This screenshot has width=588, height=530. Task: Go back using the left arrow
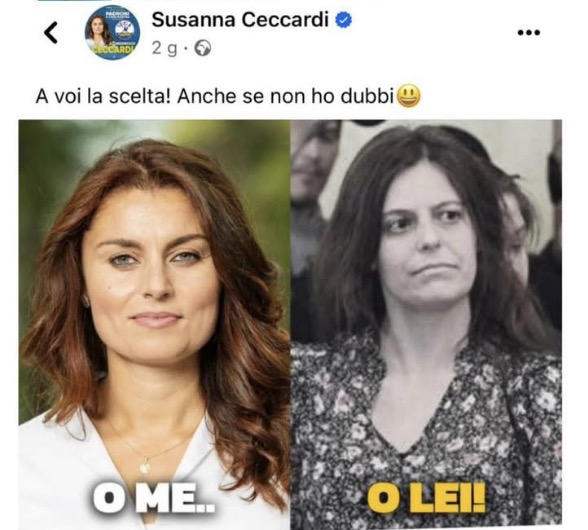(x=51, y=33)
